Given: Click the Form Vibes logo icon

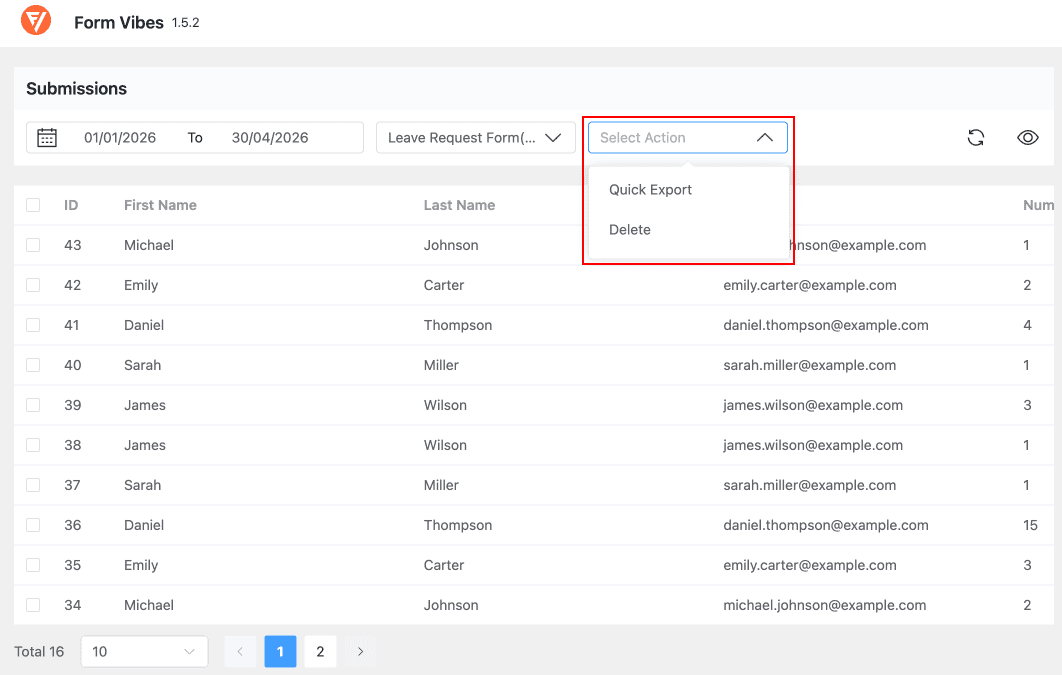Looking at the screenshot, I should (x=36, y=20).
